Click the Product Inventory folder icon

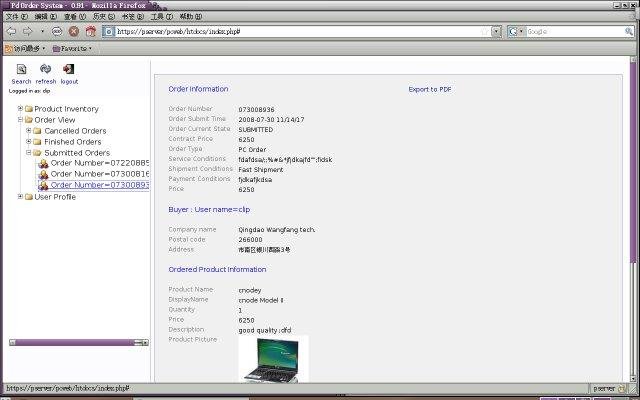pyautogui.click(x=29, y=109)
